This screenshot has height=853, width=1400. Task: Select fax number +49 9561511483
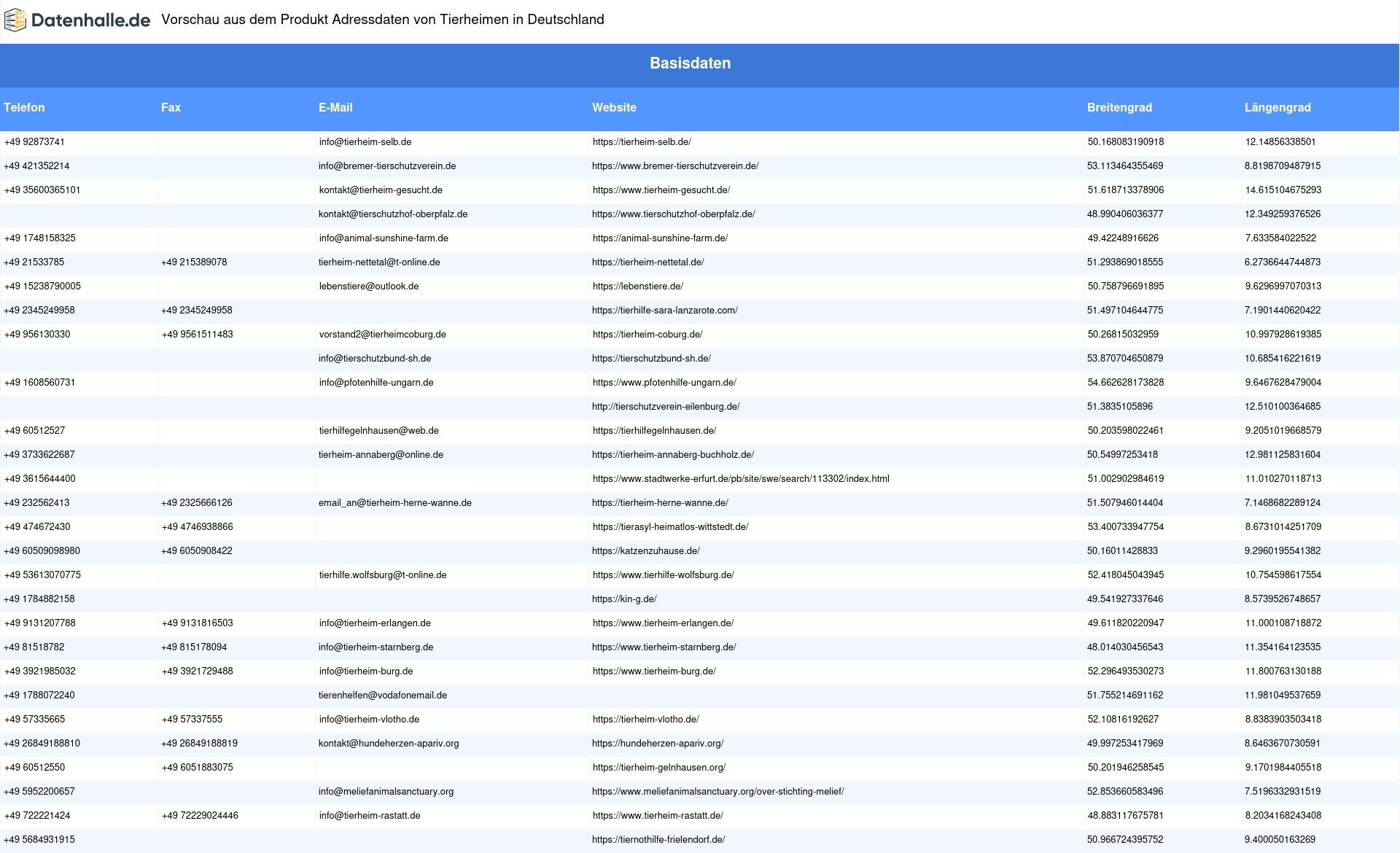[198, 335]
